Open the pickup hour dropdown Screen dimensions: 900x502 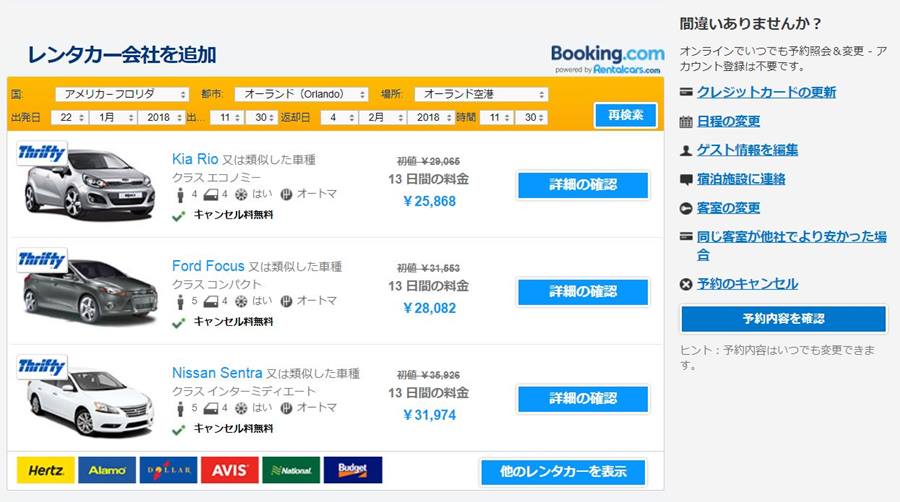(227, 117)
